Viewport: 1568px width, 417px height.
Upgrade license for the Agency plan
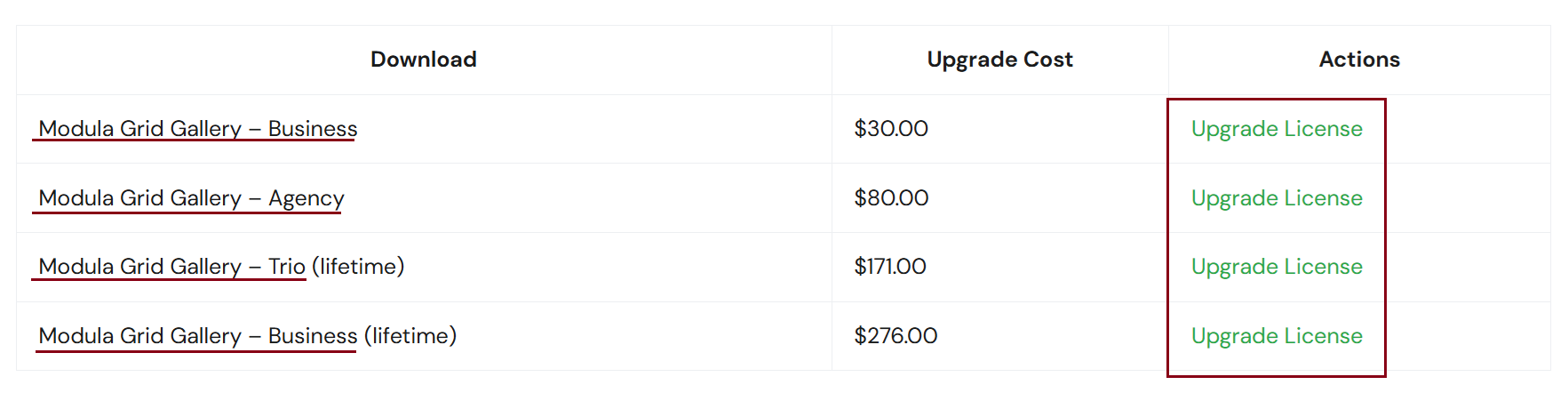click(1276, 198)
